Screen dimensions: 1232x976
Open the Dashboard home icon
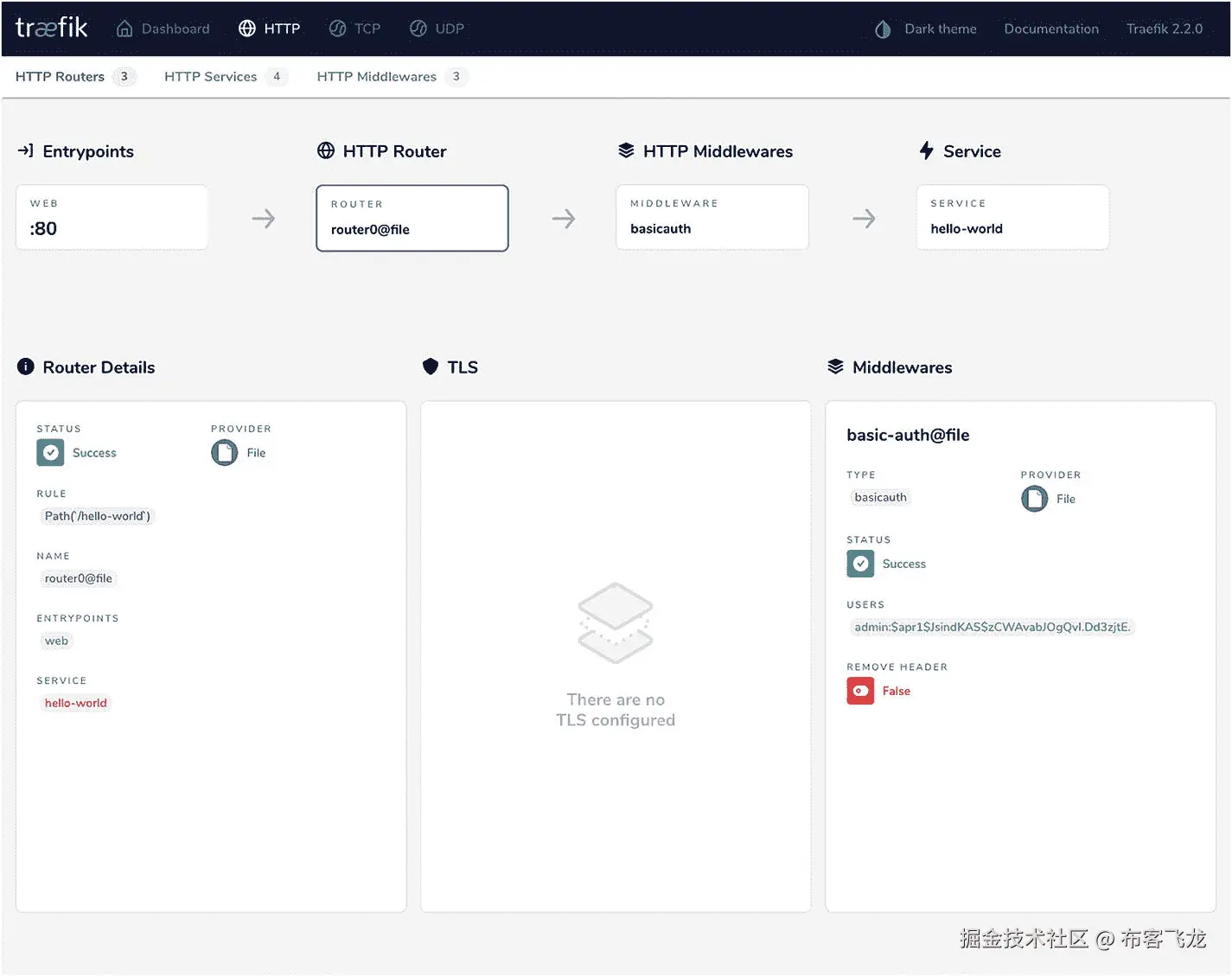(x=124, y=29)
